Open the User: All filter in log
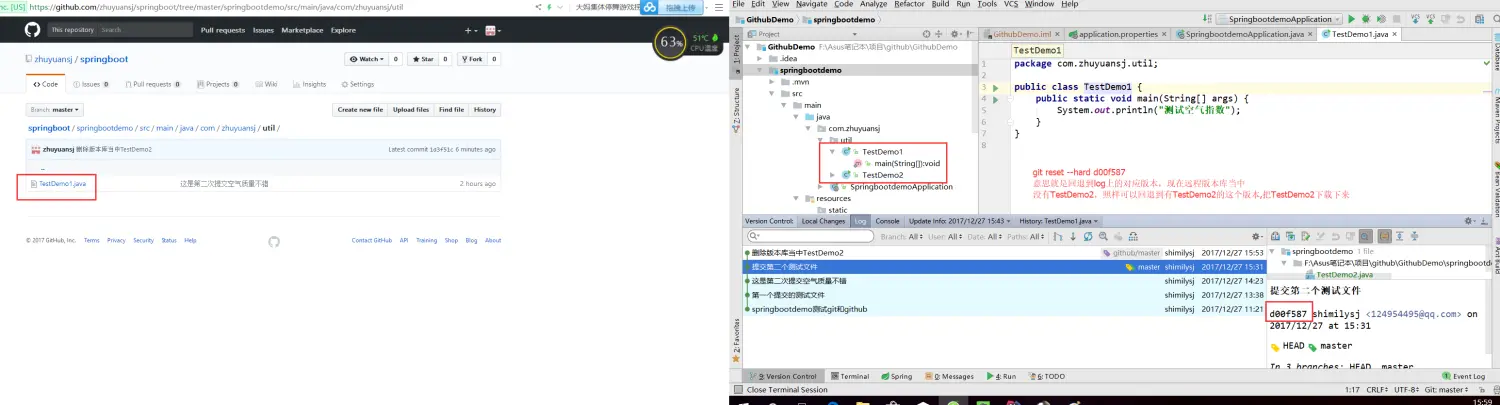The image size is (1500, 405). pyautogui.click(x=947, y=237)
